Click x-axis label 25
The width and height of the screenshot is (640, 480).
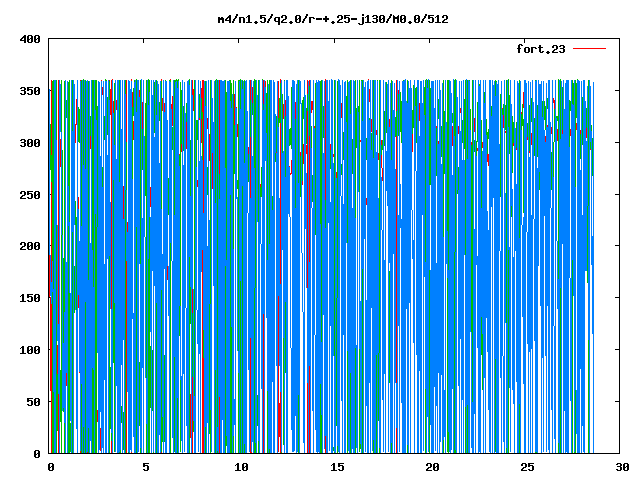click(527, 467)
